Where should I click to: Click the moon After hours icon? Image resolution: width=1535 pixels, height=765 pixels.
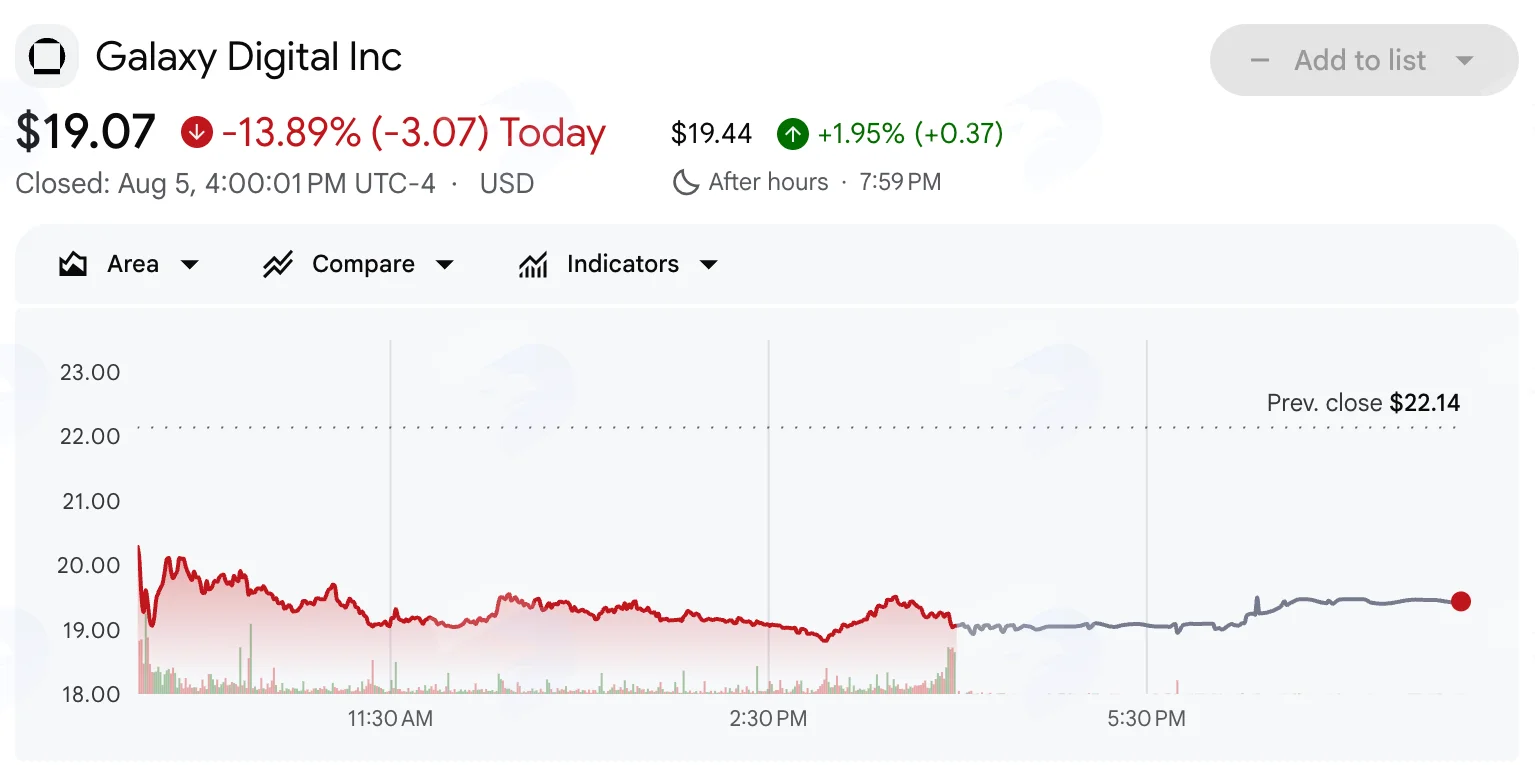[685, 182]
